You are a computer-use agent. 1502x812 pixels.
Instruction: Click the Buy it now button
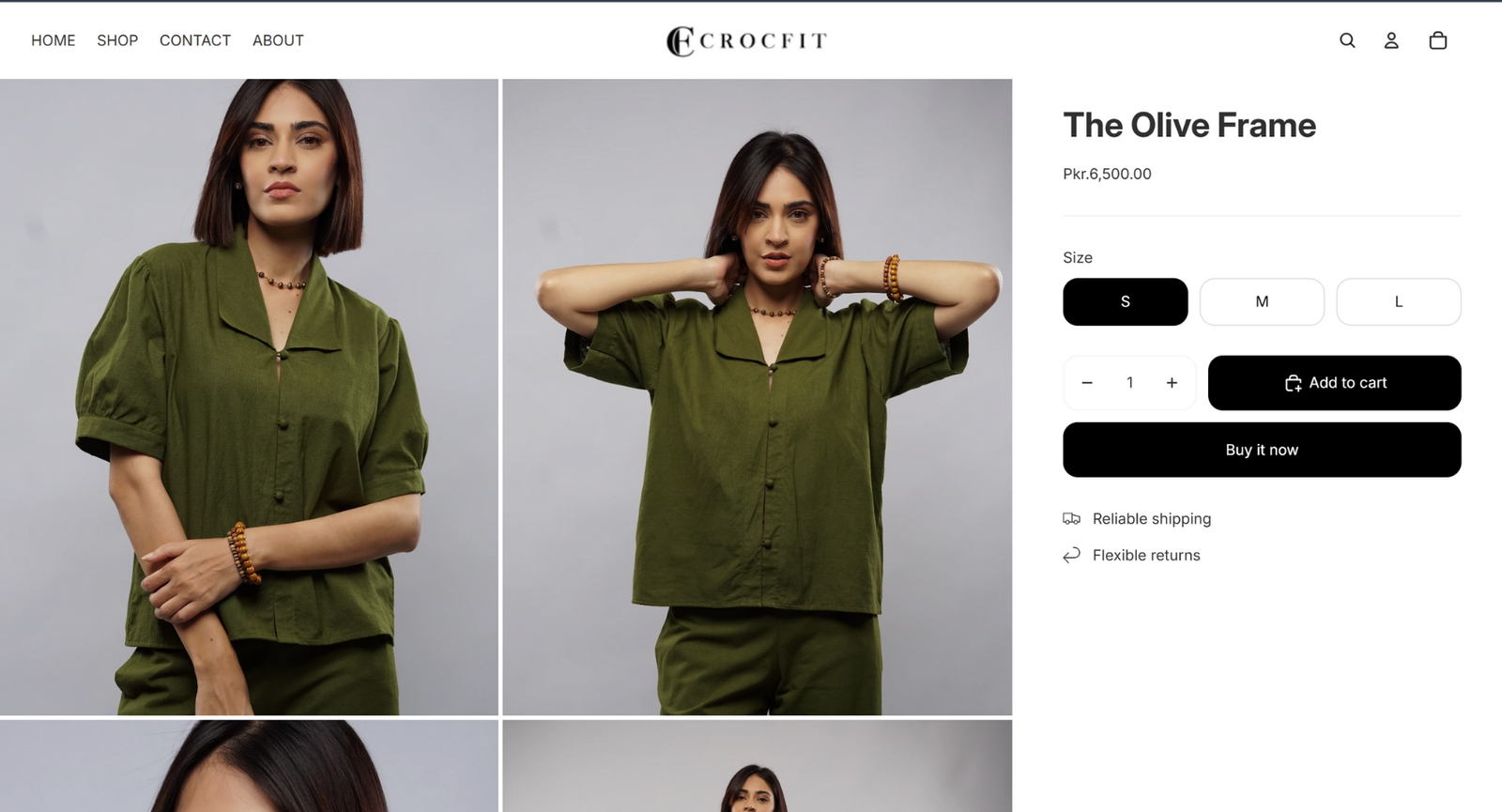click(x=1262, y=450)
